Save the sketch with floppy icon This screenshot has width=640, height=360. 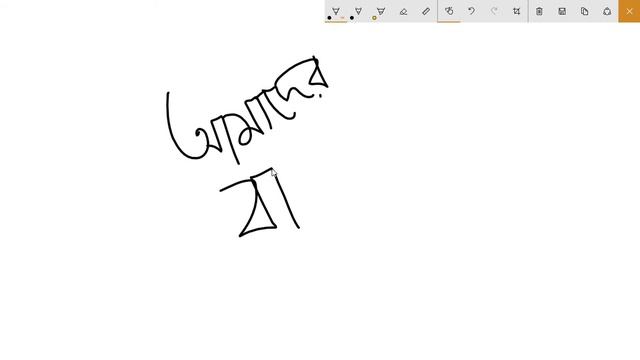pos(562,11)
